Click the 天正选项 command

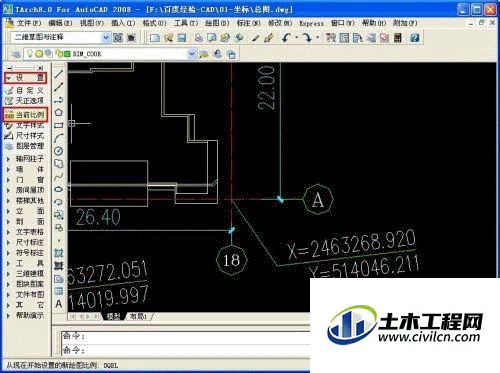[25, 100]
